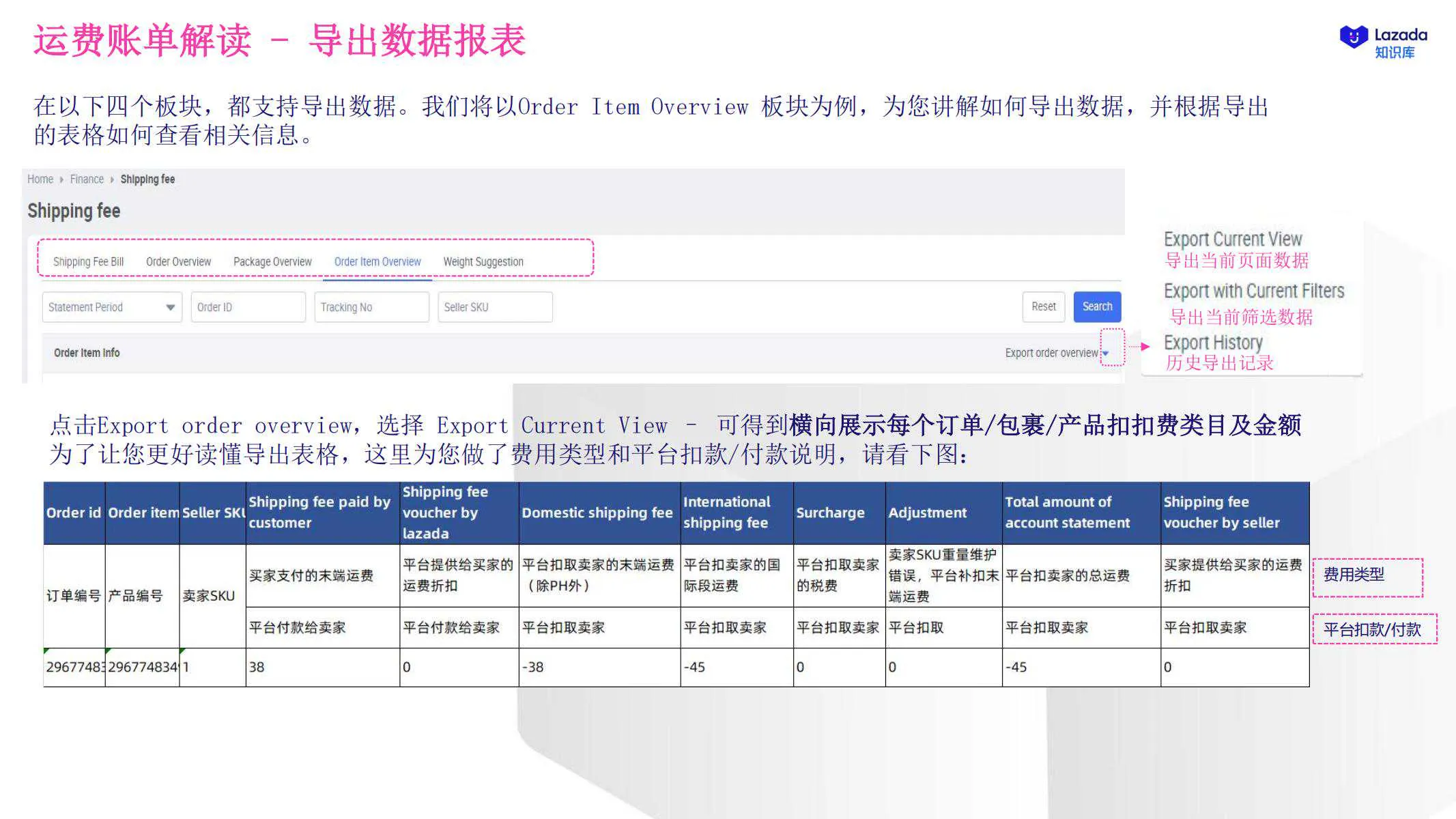The width and height of the screenshot is (1456, 819).
Task: Select the Order Item Info row header
Action: pos(86,353)
